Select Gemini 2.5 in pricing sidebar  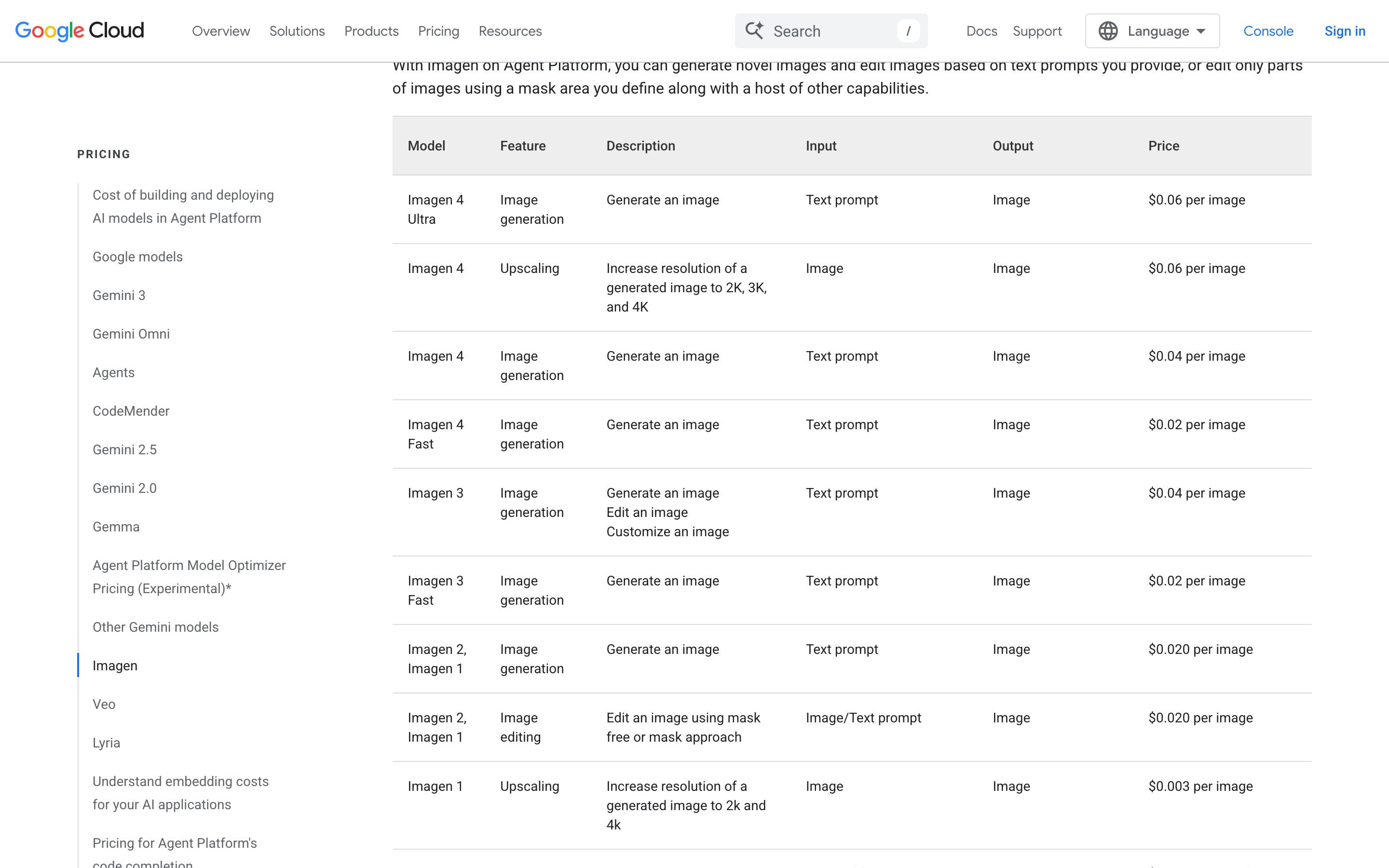(x=124, y=449)
